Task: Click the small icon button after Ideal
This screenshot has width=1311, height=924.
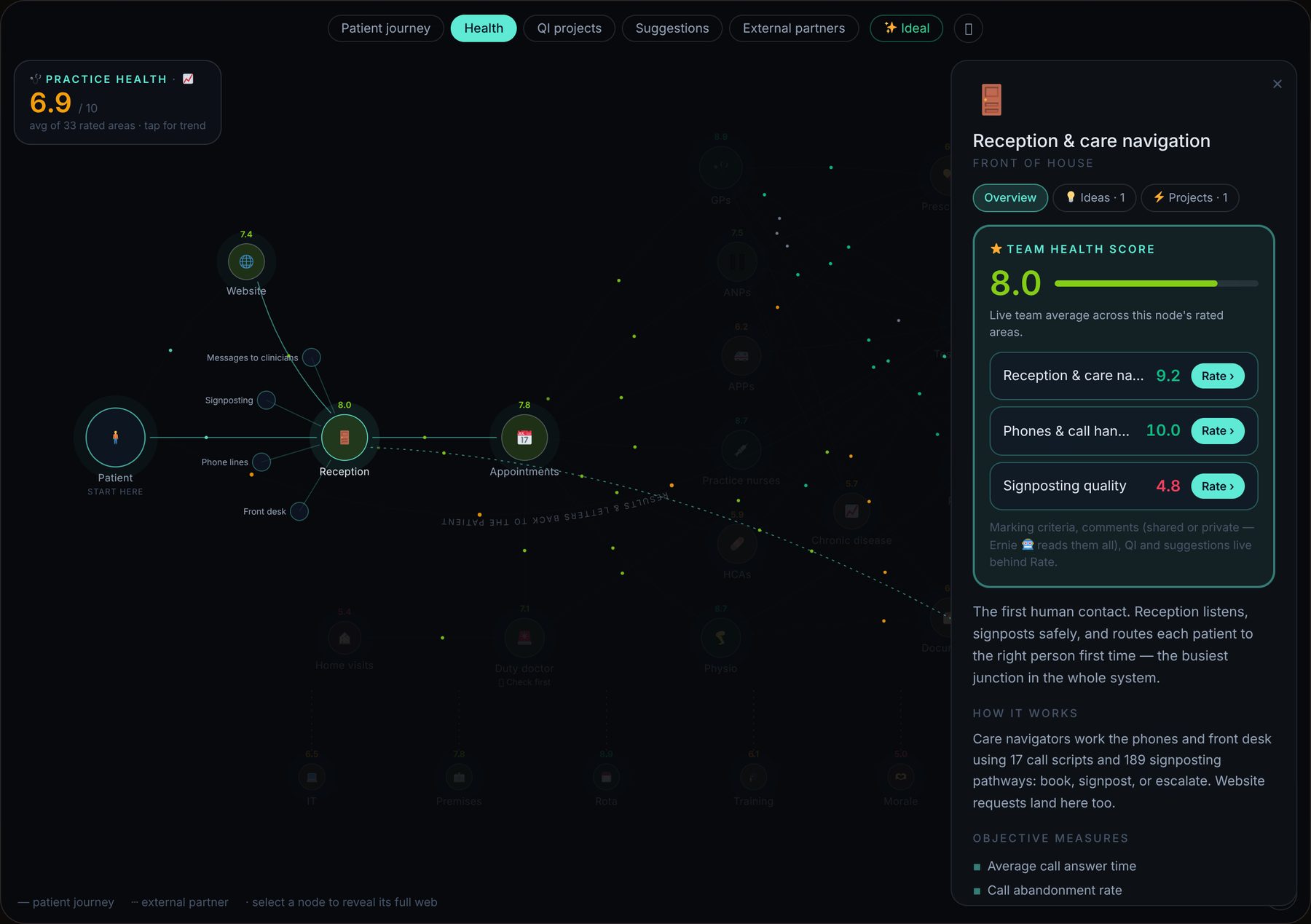Action: coord(968,28)
